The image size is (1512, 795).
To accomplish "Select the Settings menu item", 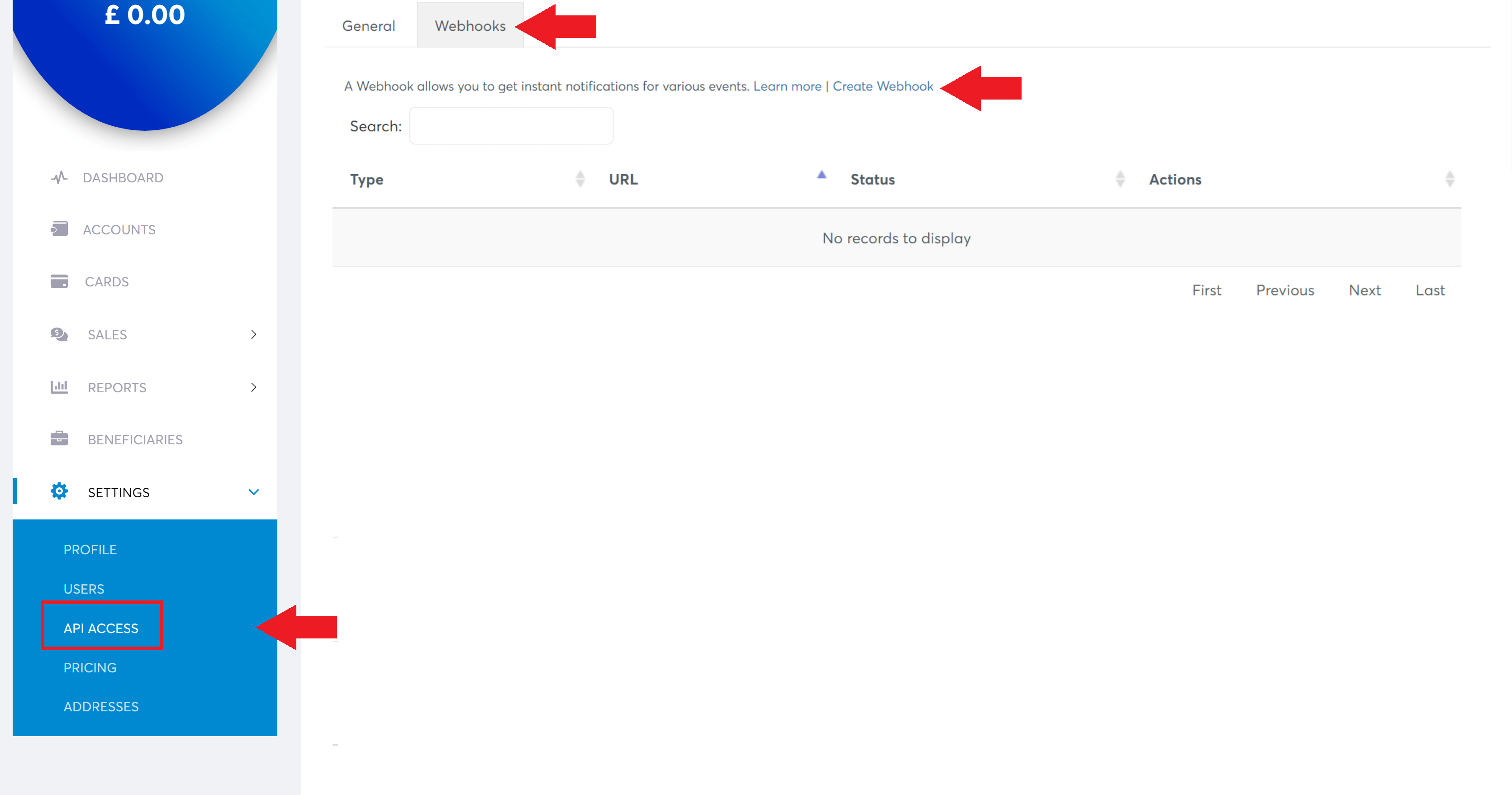I will pos(119,493).
